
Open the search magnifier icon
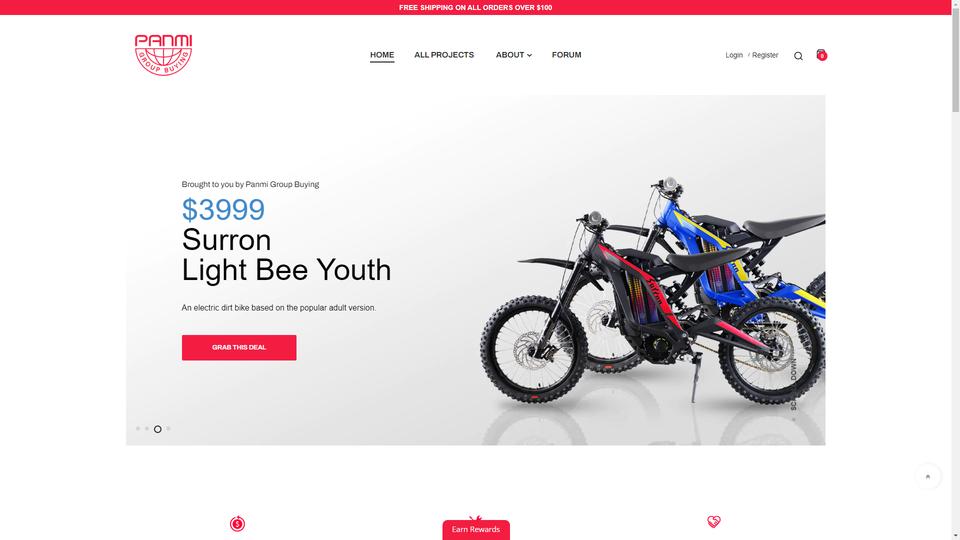tap(798, 56)
